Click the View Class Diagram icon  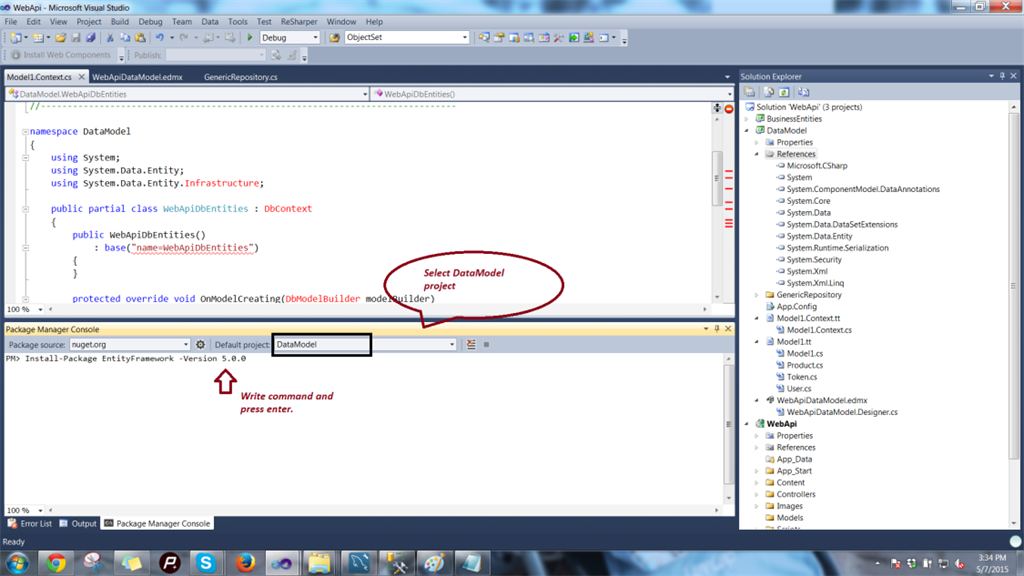click(803, 92)
